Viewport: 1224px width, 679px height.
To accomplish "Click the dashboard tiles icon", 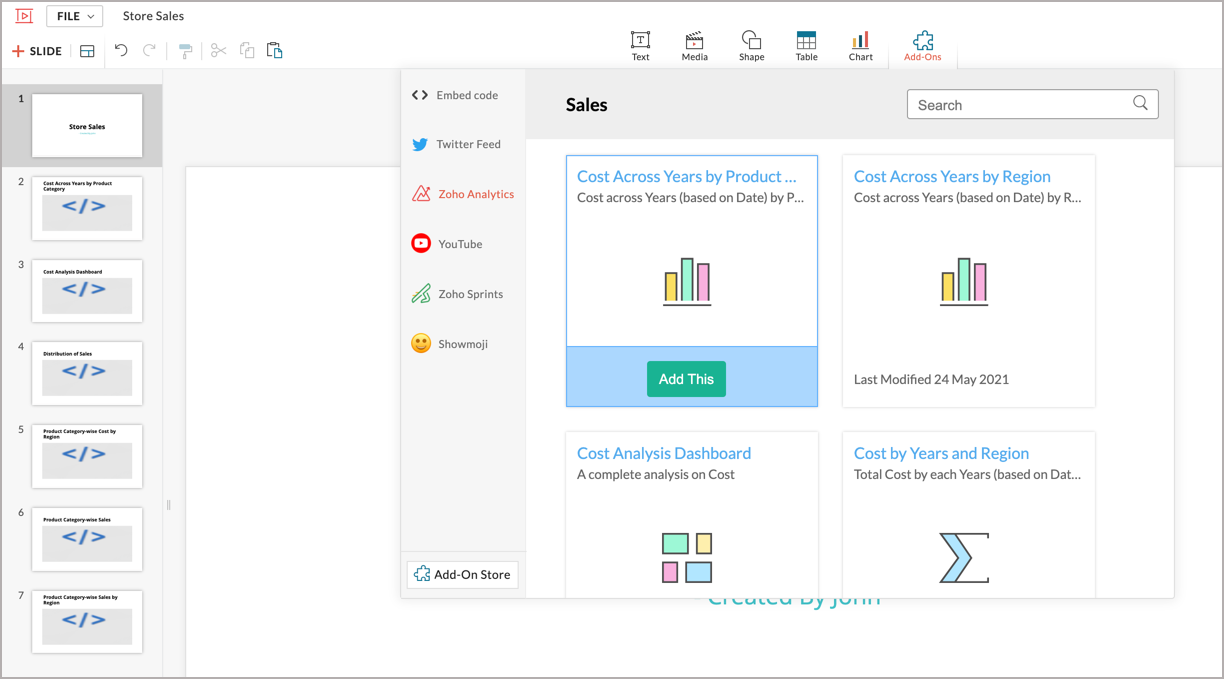I will (x=687, y=558).
